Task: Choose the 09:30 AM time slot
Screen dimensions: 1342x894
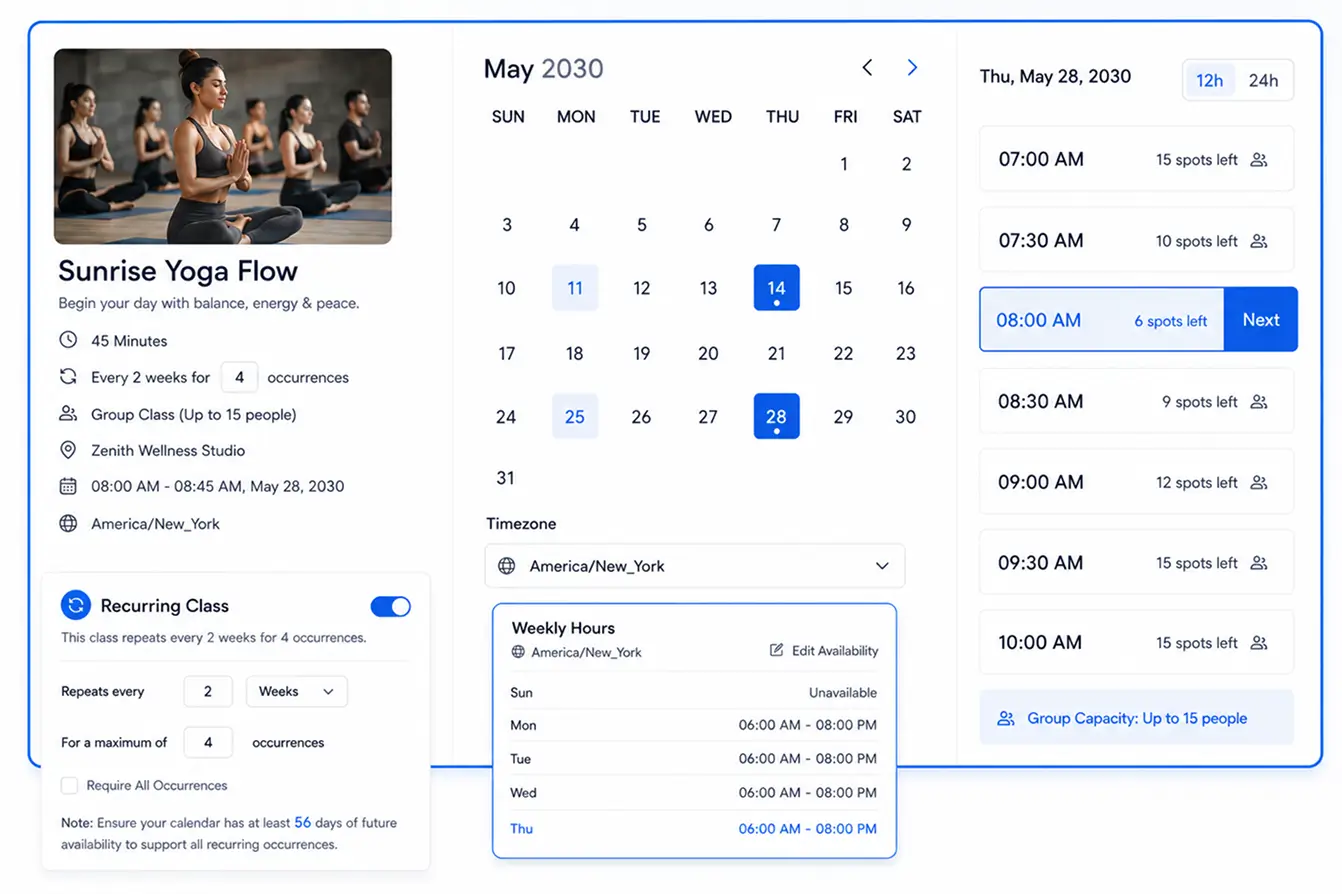Action: (x=1136, y=563)
